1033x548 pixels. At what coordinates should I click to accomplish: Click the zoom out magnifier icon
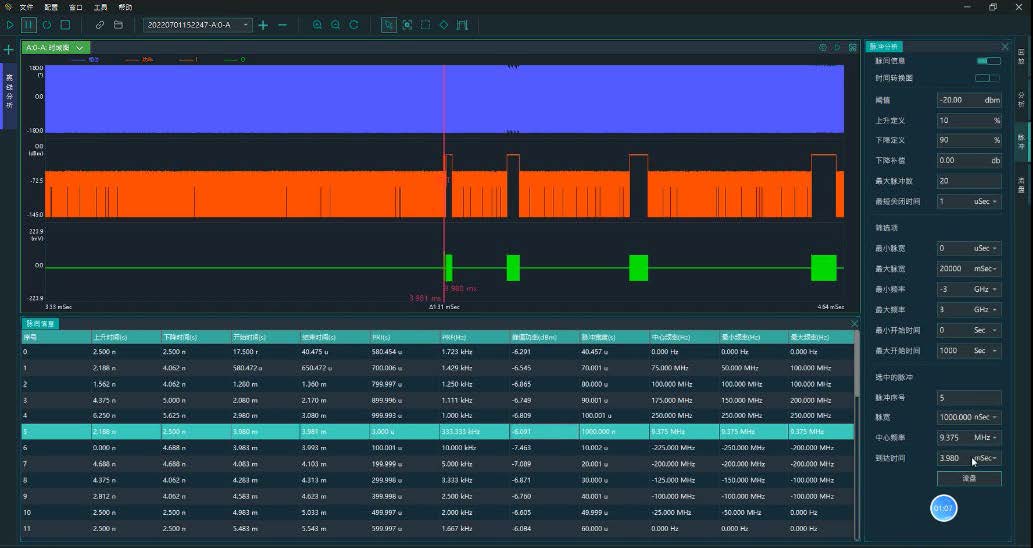click(335, 24)
